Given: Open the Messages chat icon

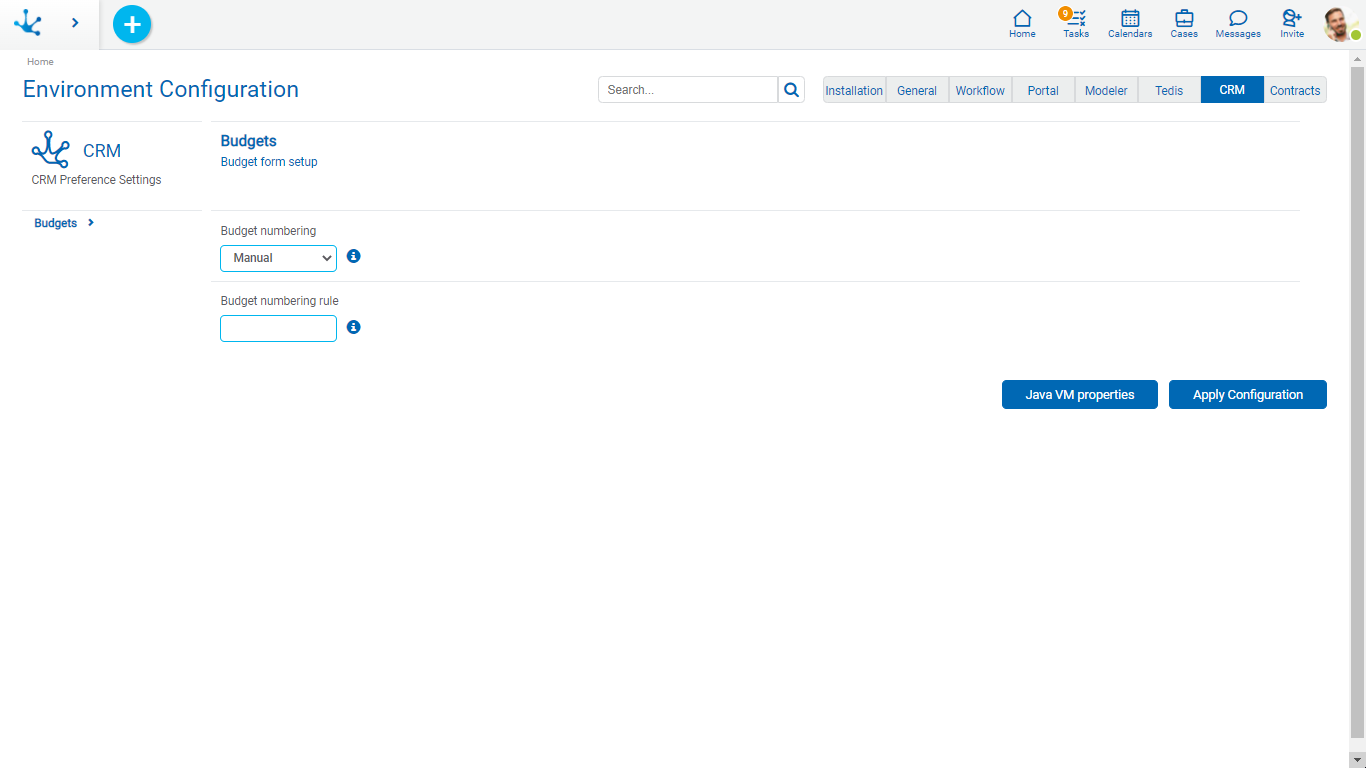Looking at the screenshot, I should coord(1238,24).
